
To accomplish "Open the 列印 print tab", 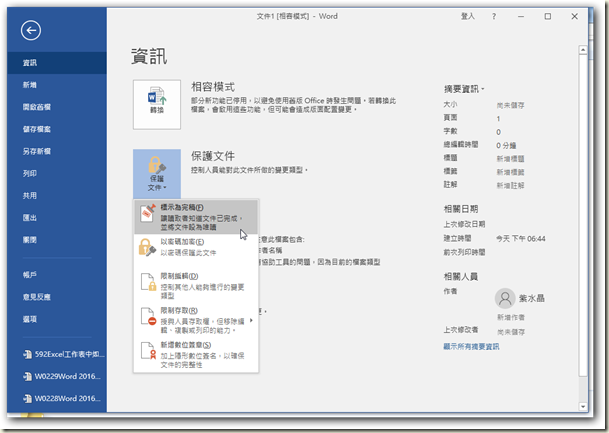I will tap(57, 174).
